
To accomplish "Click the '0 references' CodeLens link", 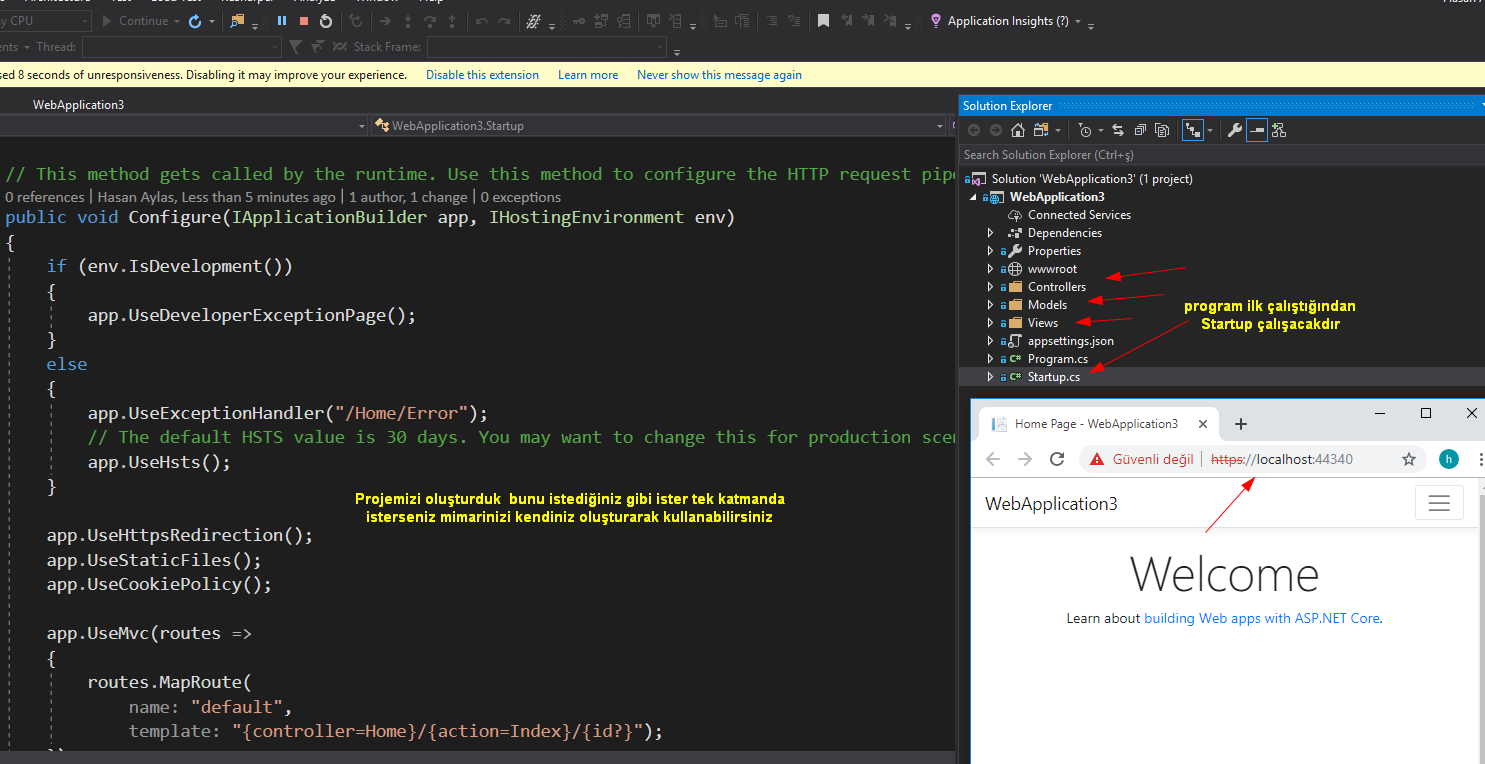I will coord(44,198).
